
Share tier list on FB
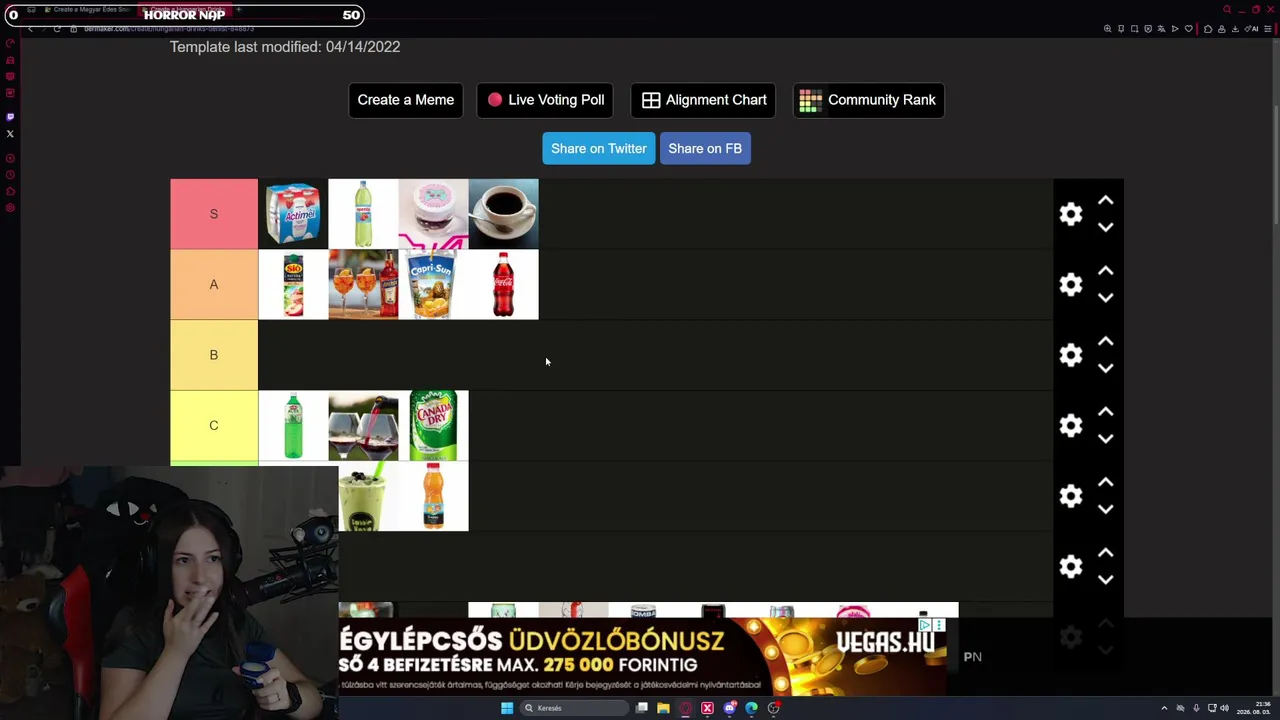click(705, 148)
